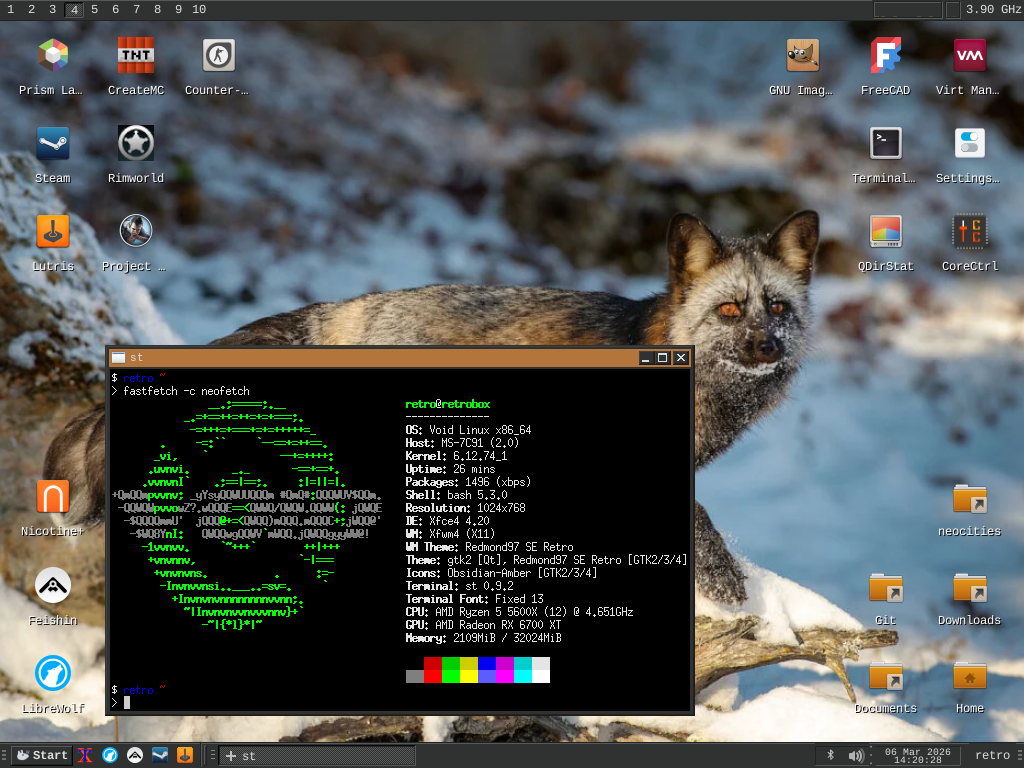This screenshot has height=768, width=1024.
Task: Open the Steam desktop shortcut
Action: click(x=52, y=144)
